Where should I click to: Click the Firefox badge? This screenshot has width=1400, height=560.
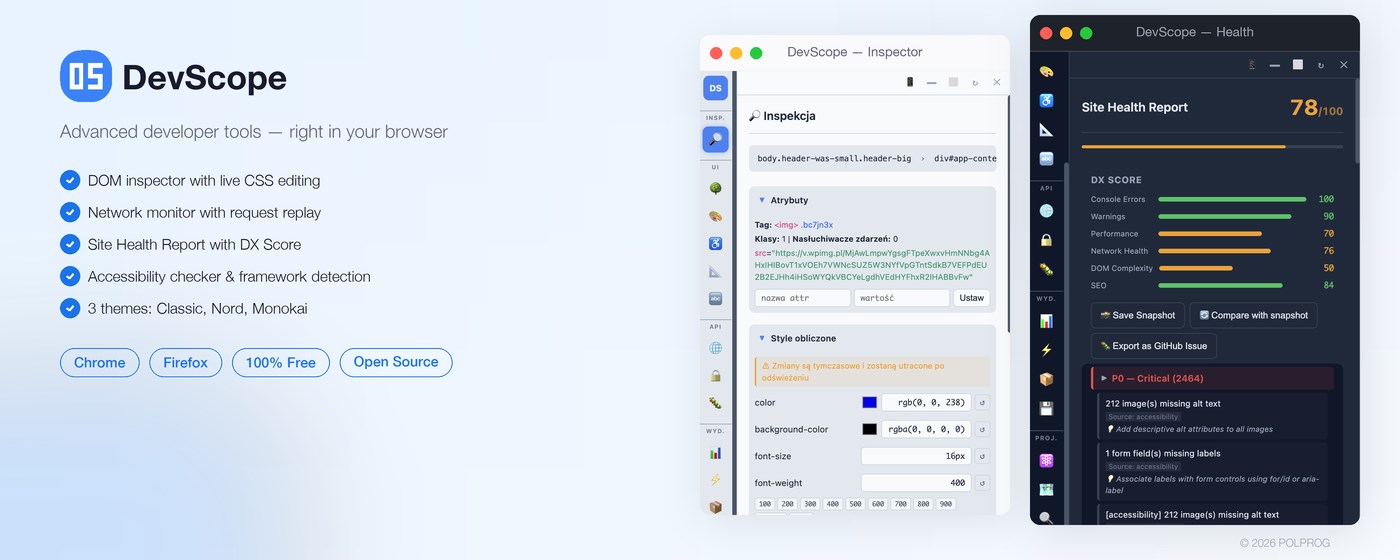186,362
